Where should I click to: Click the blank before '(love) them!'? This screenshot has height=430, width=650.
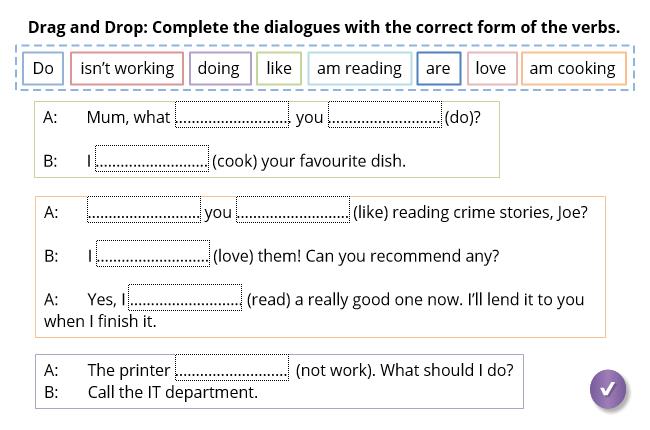click(153, 253)
